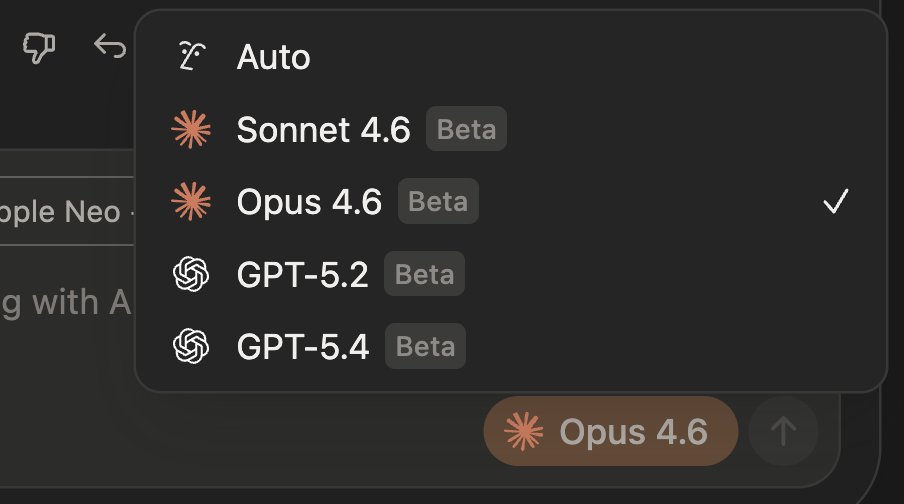Click the thumbs down feedback icon
904x504 pixels.
(x=39, y=47)
